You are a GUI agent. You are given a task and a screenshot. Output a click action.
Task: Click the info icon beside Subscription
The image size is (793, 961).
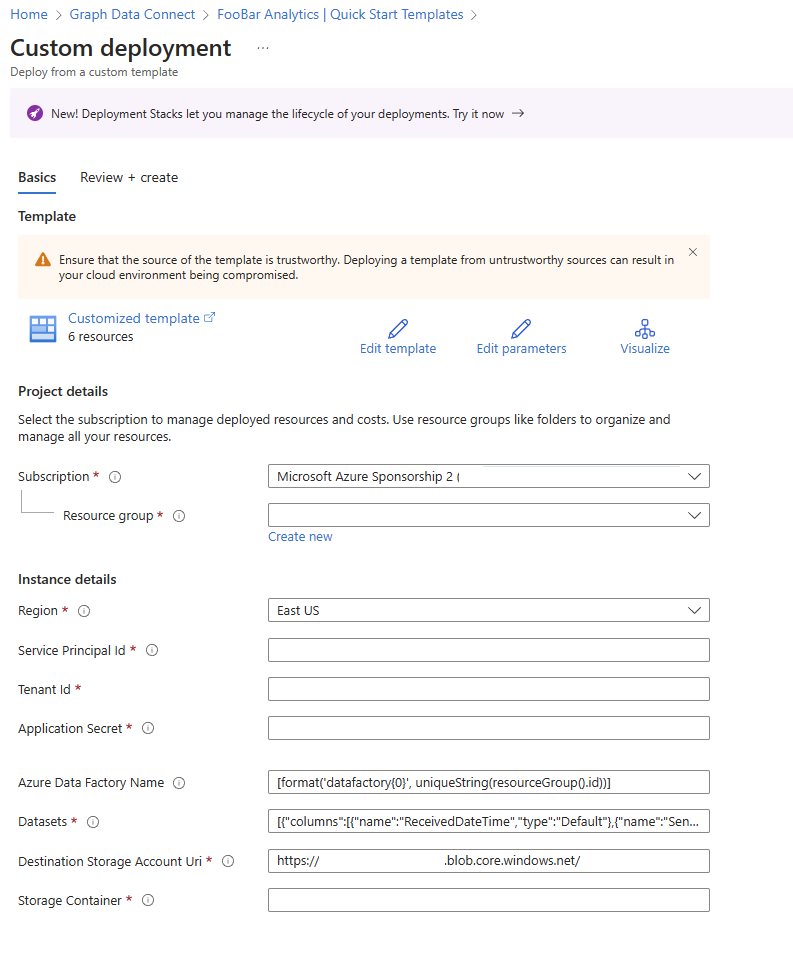pos(114,477)
